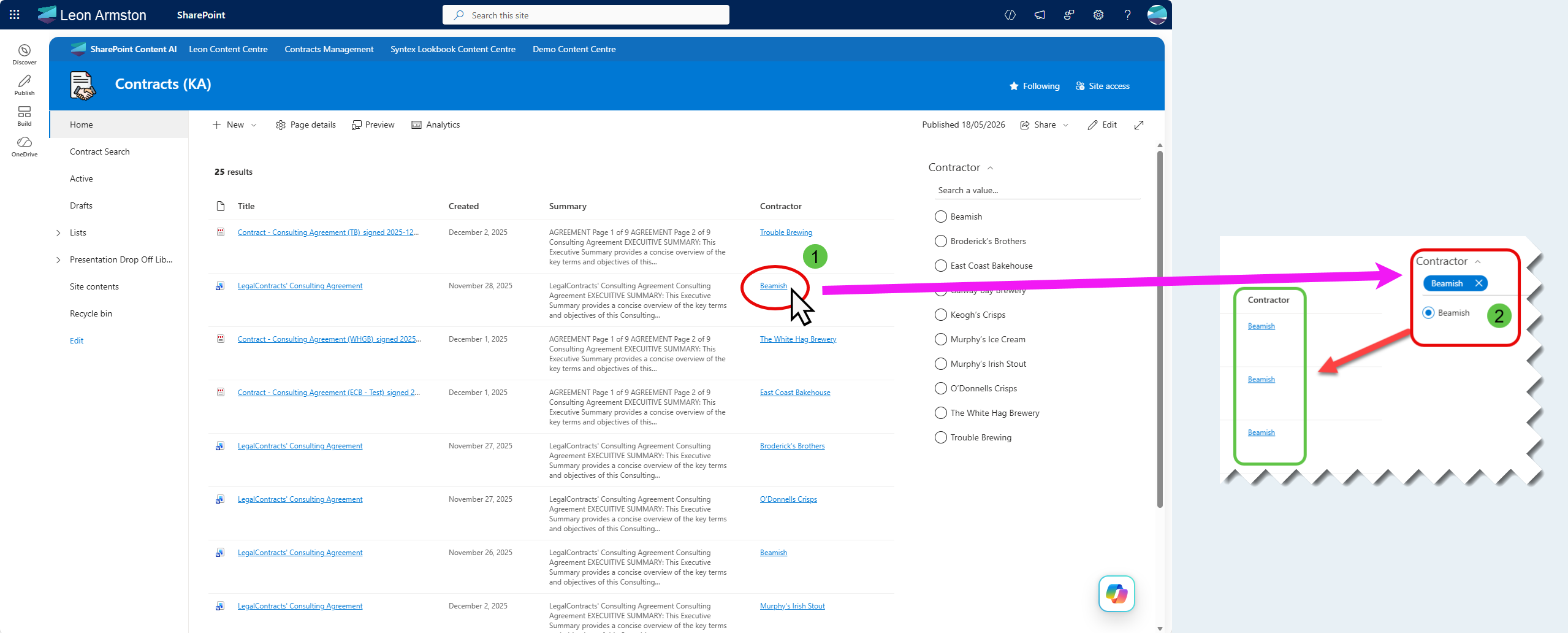Open the Copilot icon in header
This screenshot has width=1568, height=633.
(1010, 15)
